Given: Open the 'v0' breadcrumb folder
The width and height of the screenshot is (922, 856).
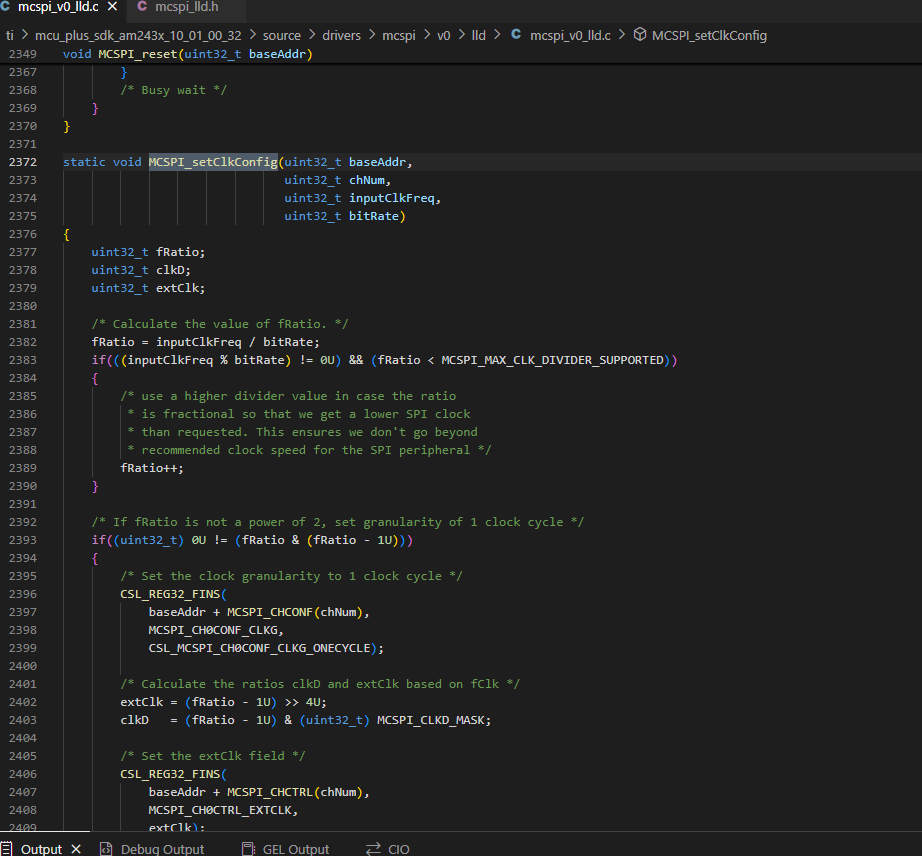Looking at the screenshot, I should 444,35.
